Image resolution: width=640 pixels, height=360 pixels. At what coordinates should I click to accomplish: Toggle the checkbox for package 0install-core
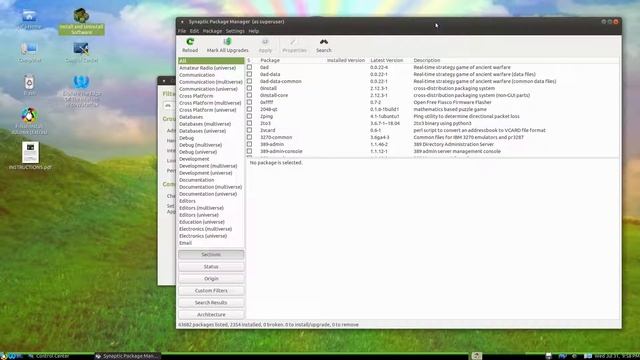249,95
